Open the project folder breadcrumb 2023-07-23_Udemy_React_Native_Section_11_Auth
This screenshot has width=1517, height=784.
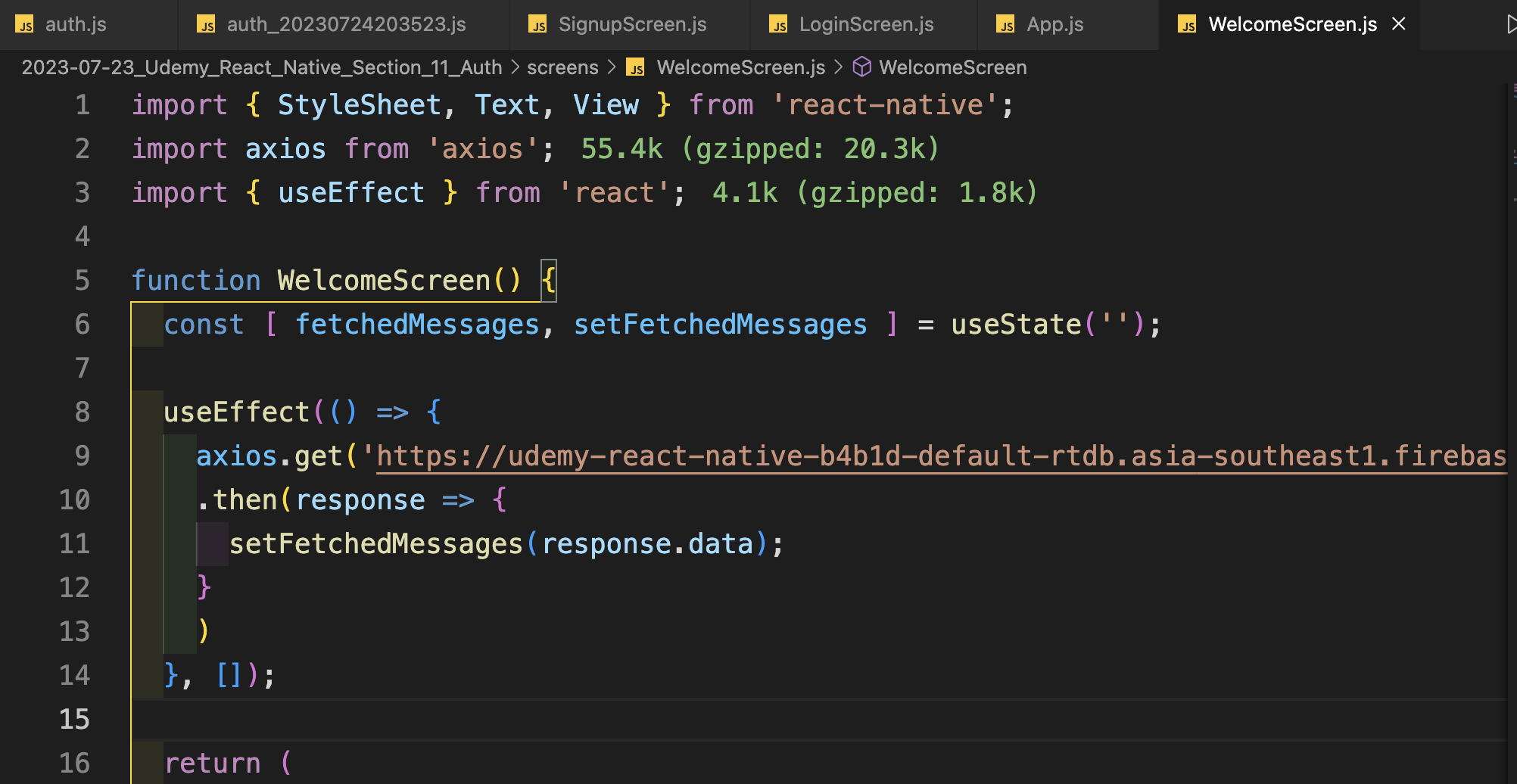point(262,67)
